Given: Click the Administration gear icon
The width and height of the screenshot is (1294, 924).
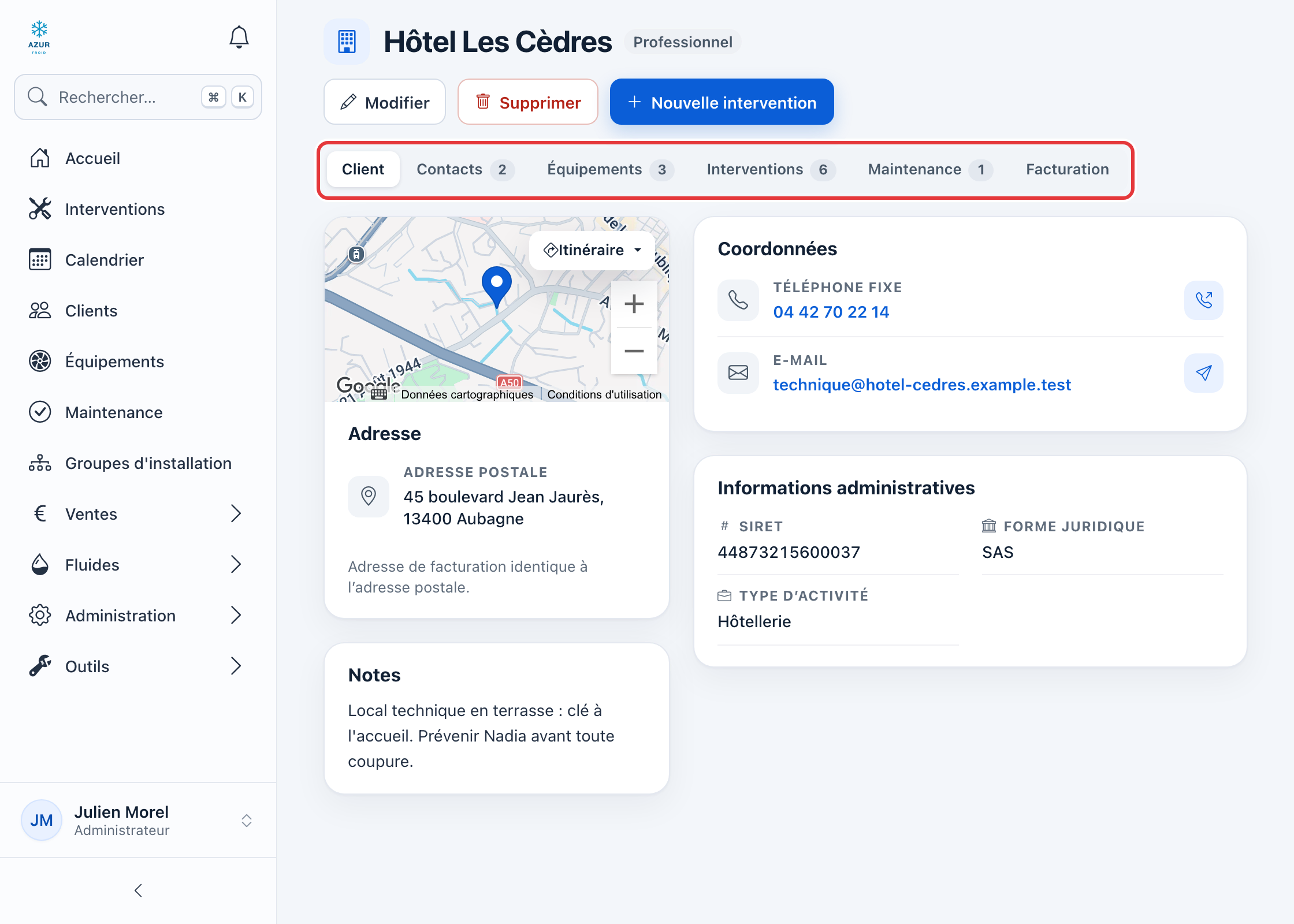Looking at the screenshot, I should point(40,615).
